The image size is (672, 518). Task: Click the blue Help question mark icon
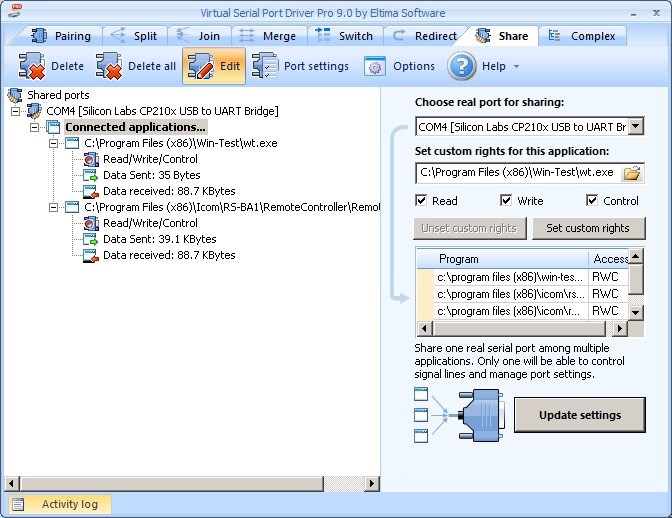462,66
